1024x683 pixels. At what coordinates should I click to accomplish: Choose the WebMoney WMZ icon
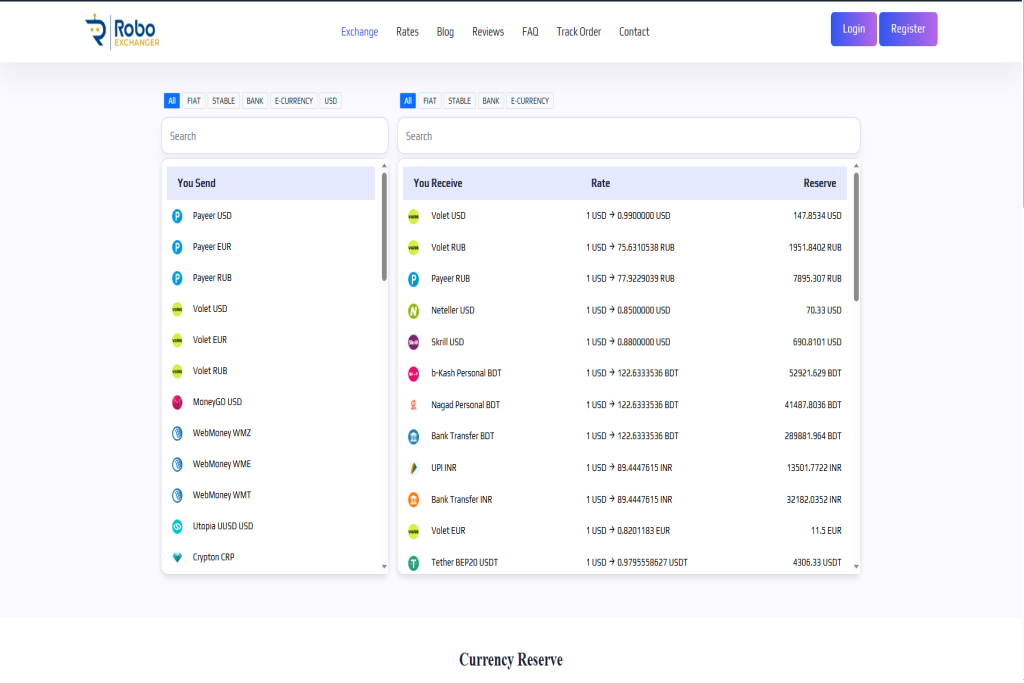tap(177, 433)
